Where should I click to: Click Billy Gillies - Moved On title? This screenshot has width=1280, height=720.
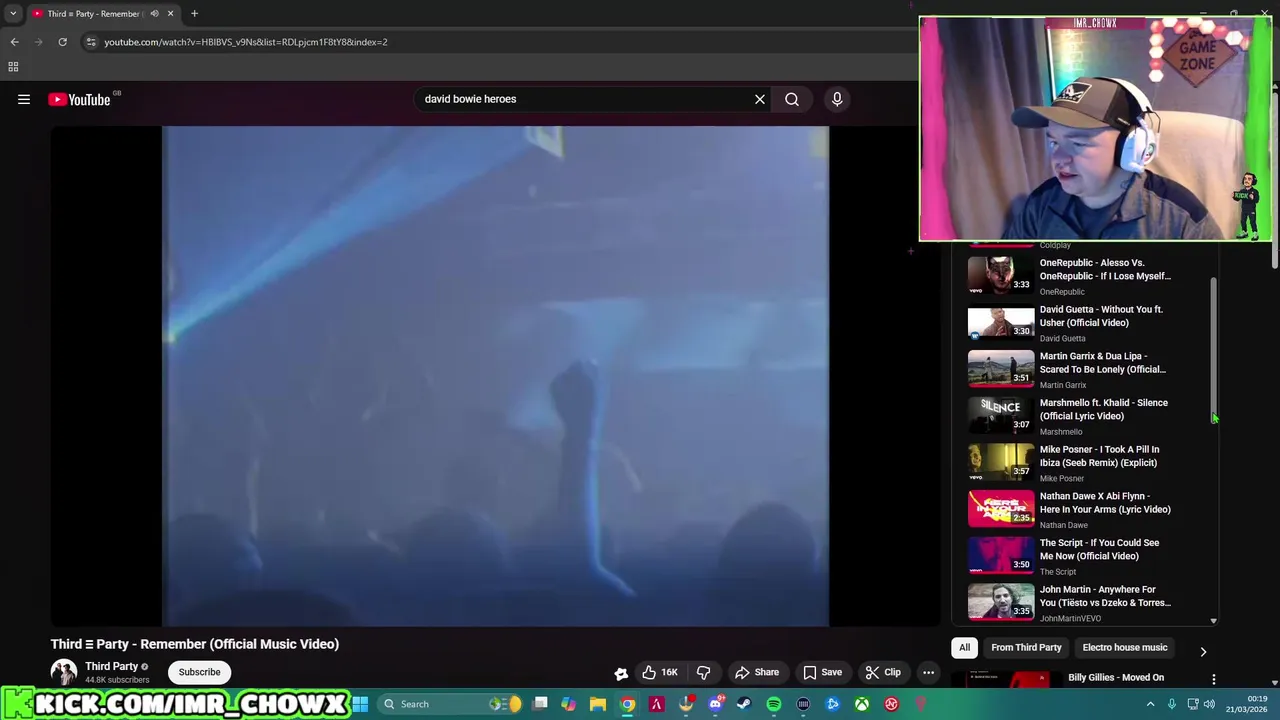(x=1116, y=677)
